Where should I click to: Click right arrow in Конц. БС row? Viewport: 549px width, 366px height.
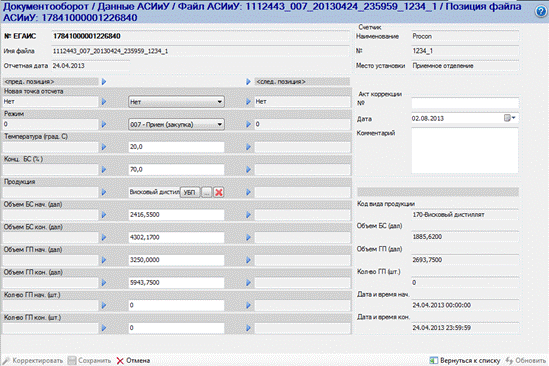pyautogui.click(x=248, y=170)
